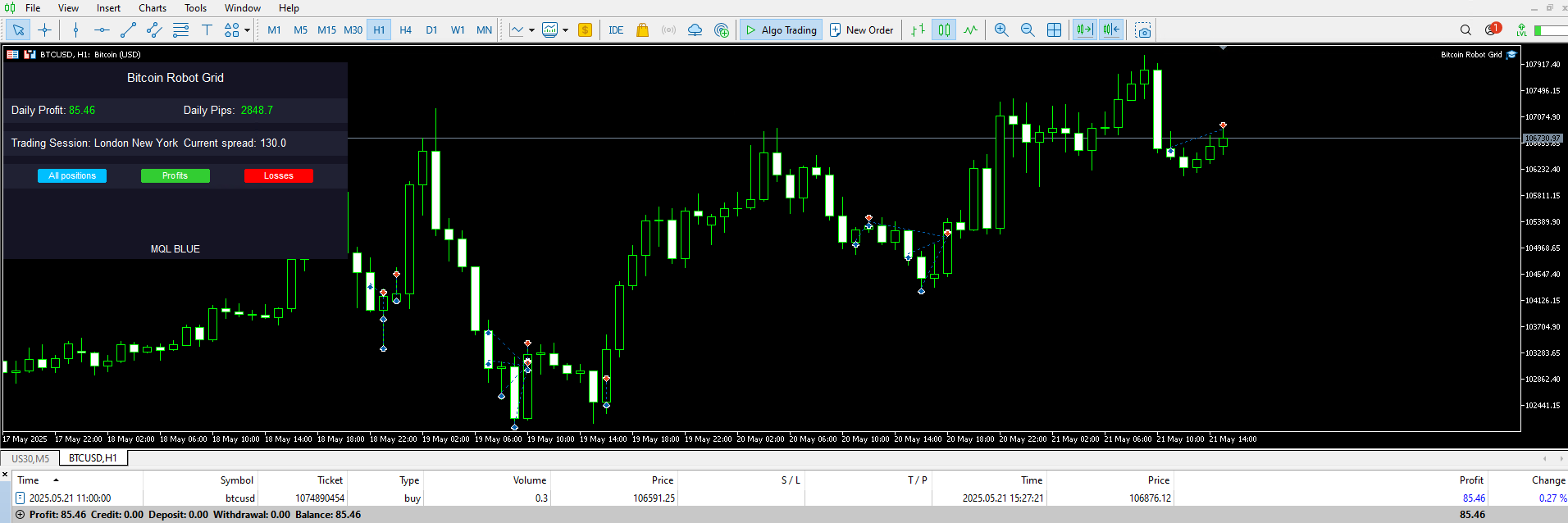Toggle the H1 timeframe button
The image size is (1568, 523).
point(379,30)
